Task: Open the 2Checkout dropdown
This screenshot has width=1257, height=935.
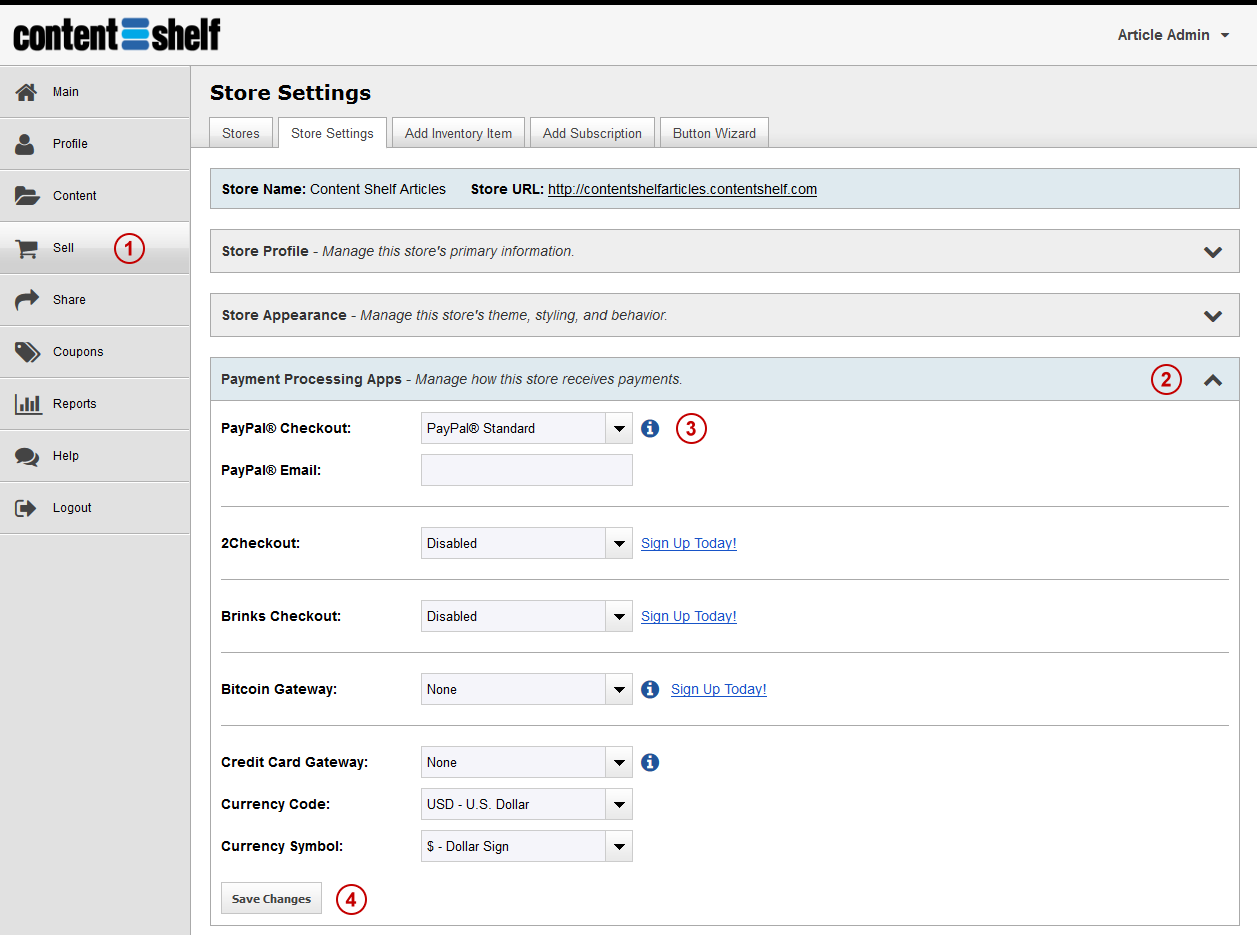Action: (527, 543)
